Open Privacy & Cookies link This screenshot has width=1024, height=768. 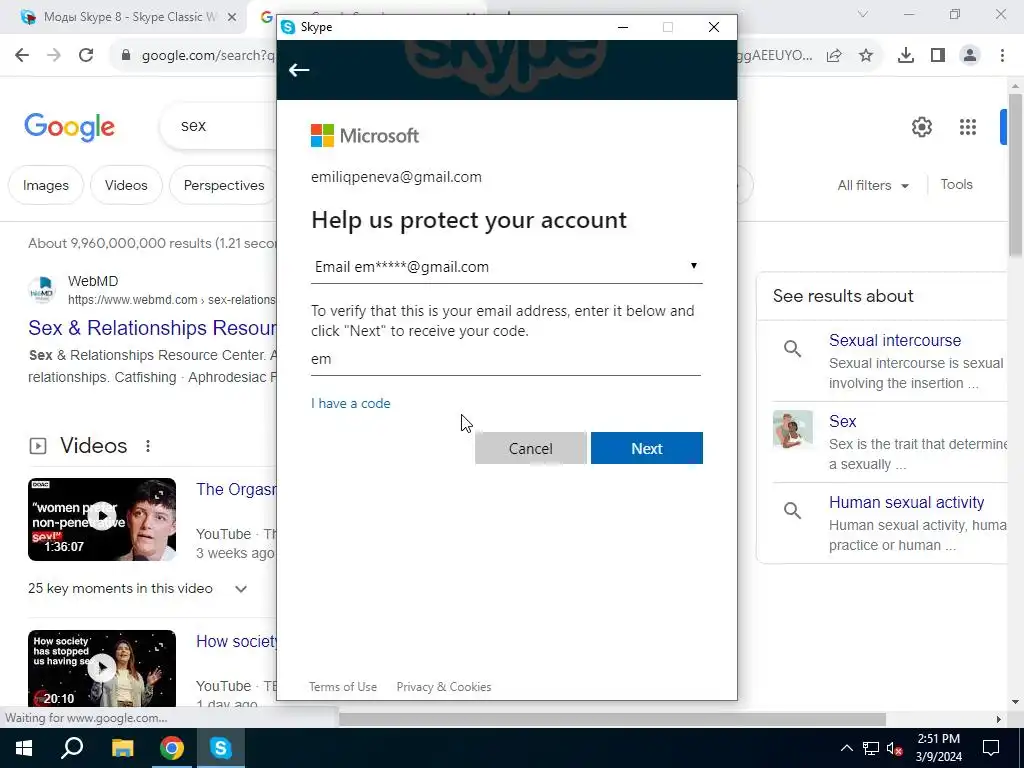(x=443, y=687)
